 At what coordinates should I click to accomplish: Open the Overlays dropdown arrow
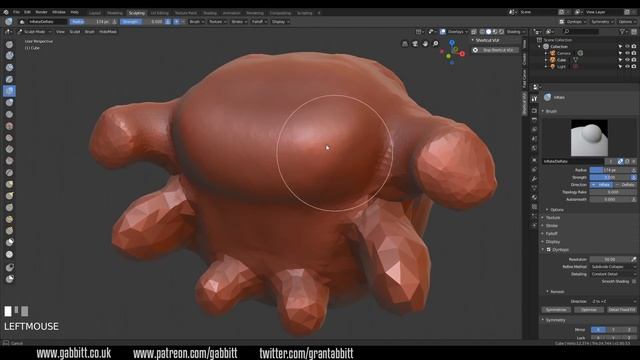(x=467, y=32)
